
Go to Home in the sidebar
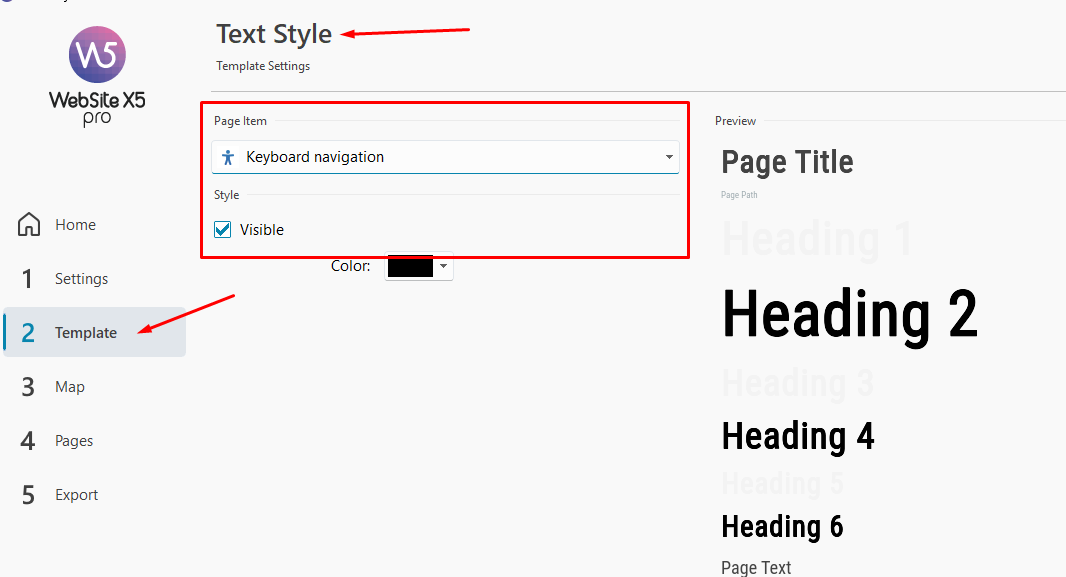[x=94, y=224]
